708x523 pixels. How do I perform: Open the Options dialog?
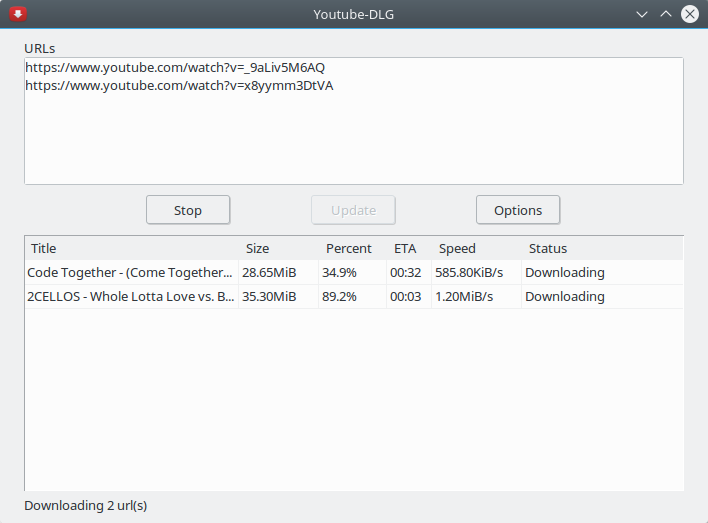(x=518, y=210)
